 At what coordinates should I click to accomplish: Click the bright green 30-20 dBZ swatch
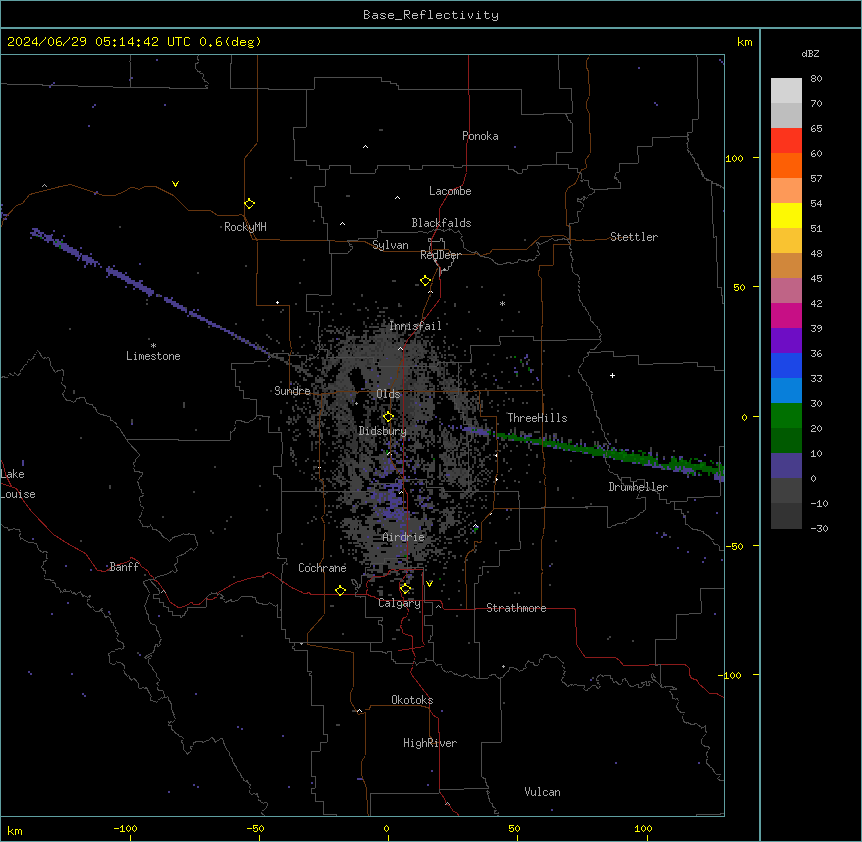[786, 416]
